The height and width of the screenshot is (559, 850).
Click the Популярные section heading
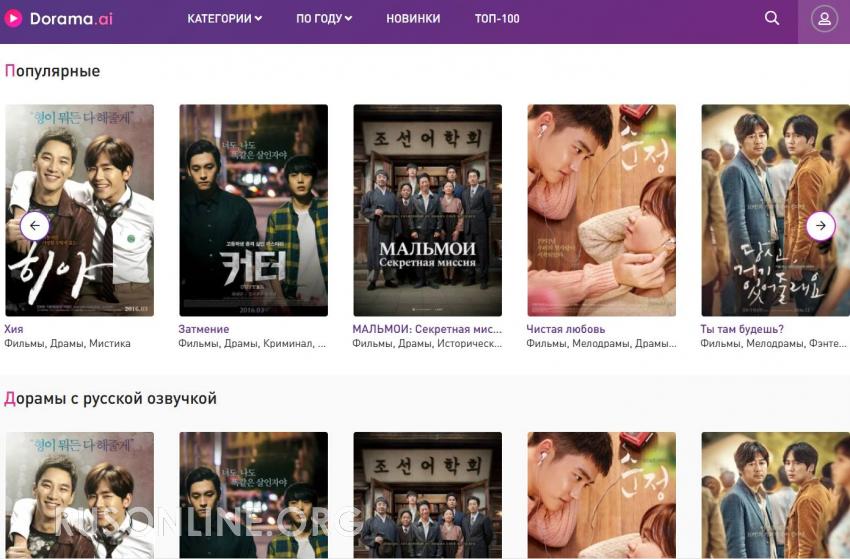(x=52, y=71)
